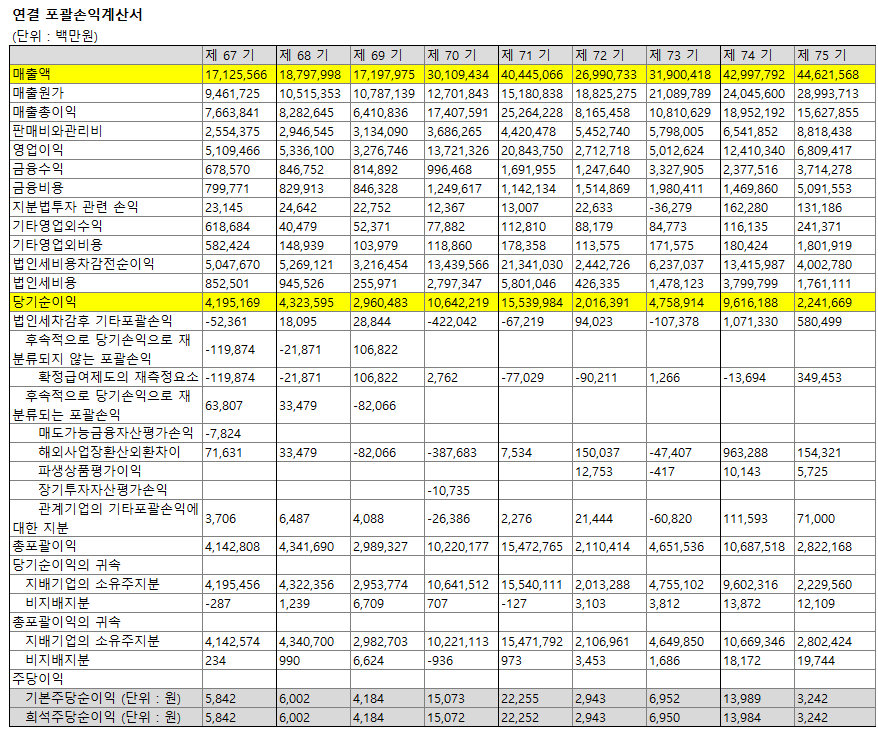This screenshot has width=878, height=729.
Task: Click income tax value 255,971
Action: 375,284
